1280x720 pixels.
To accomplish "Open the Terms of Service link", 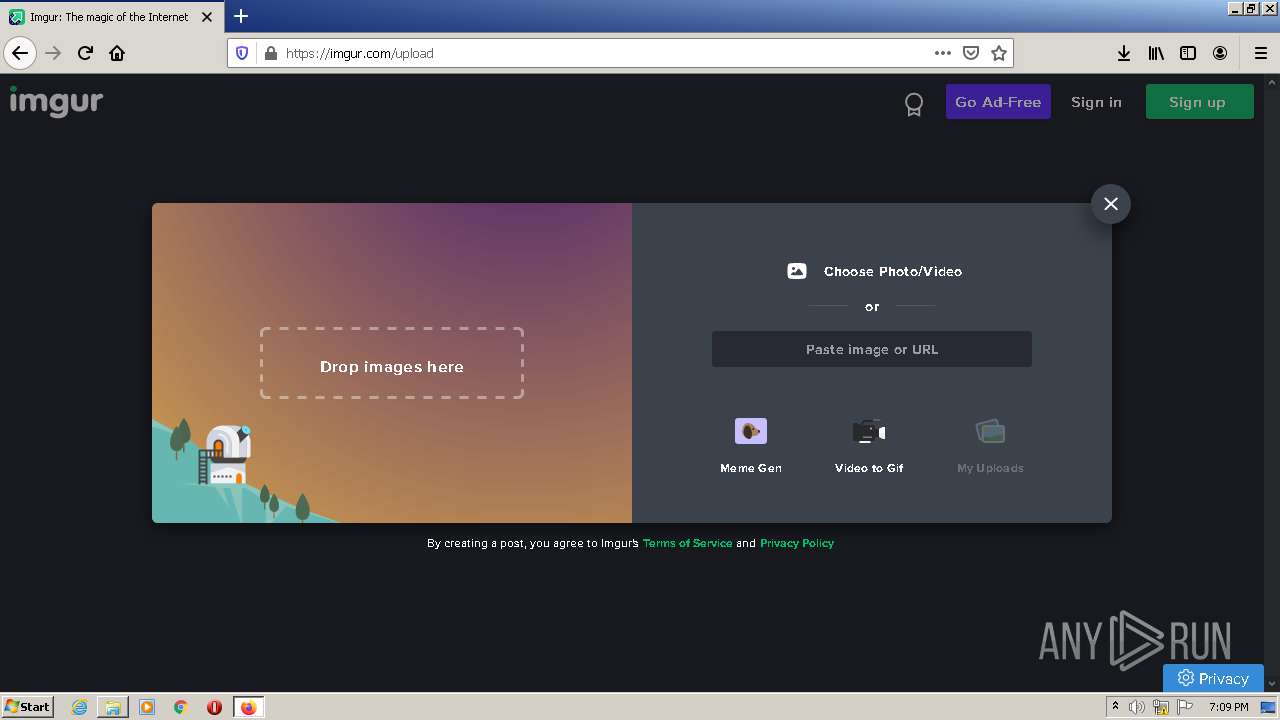I will [x=687, y=543].
